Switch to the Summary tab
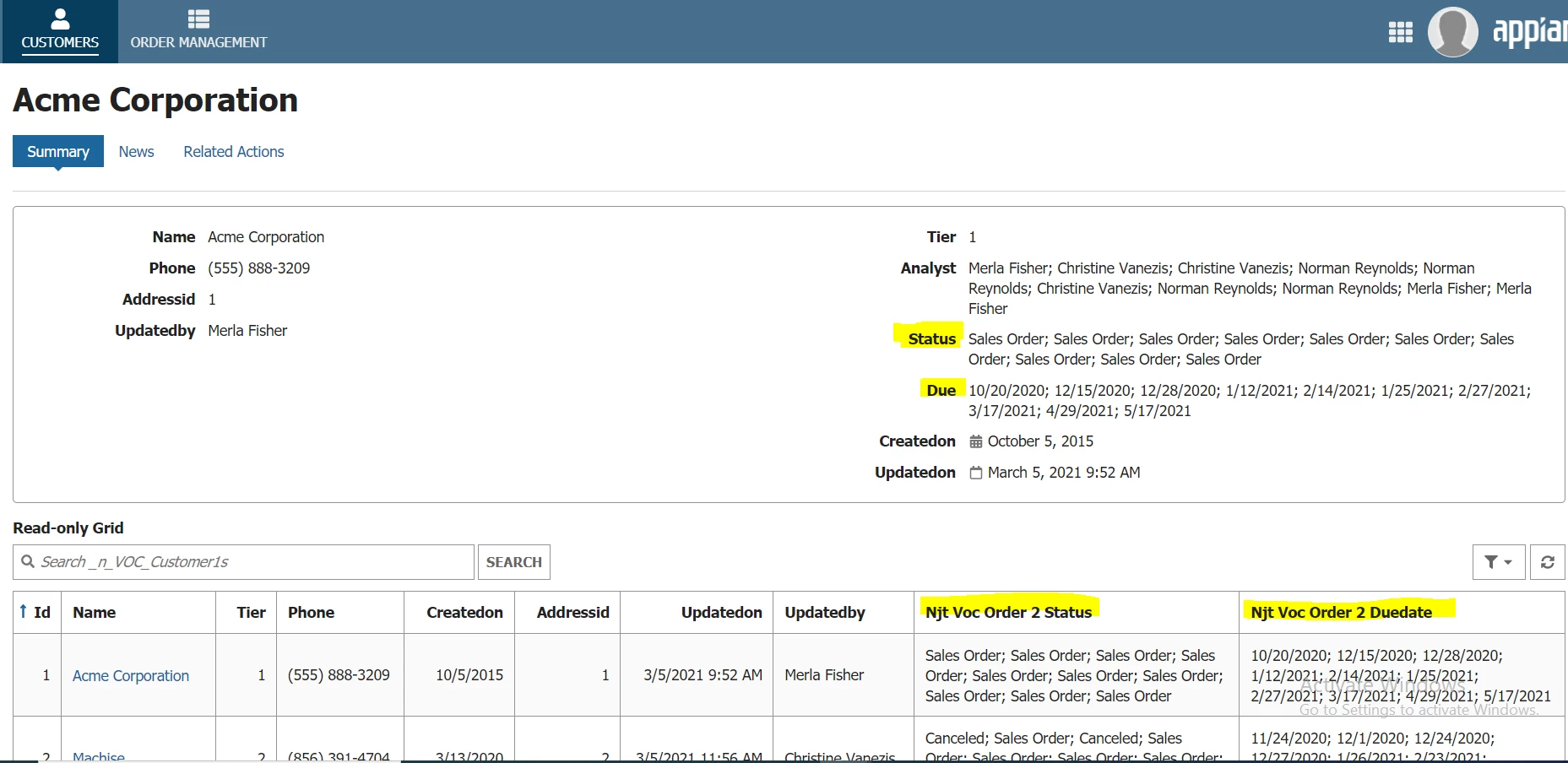 (x=58, y=151)
